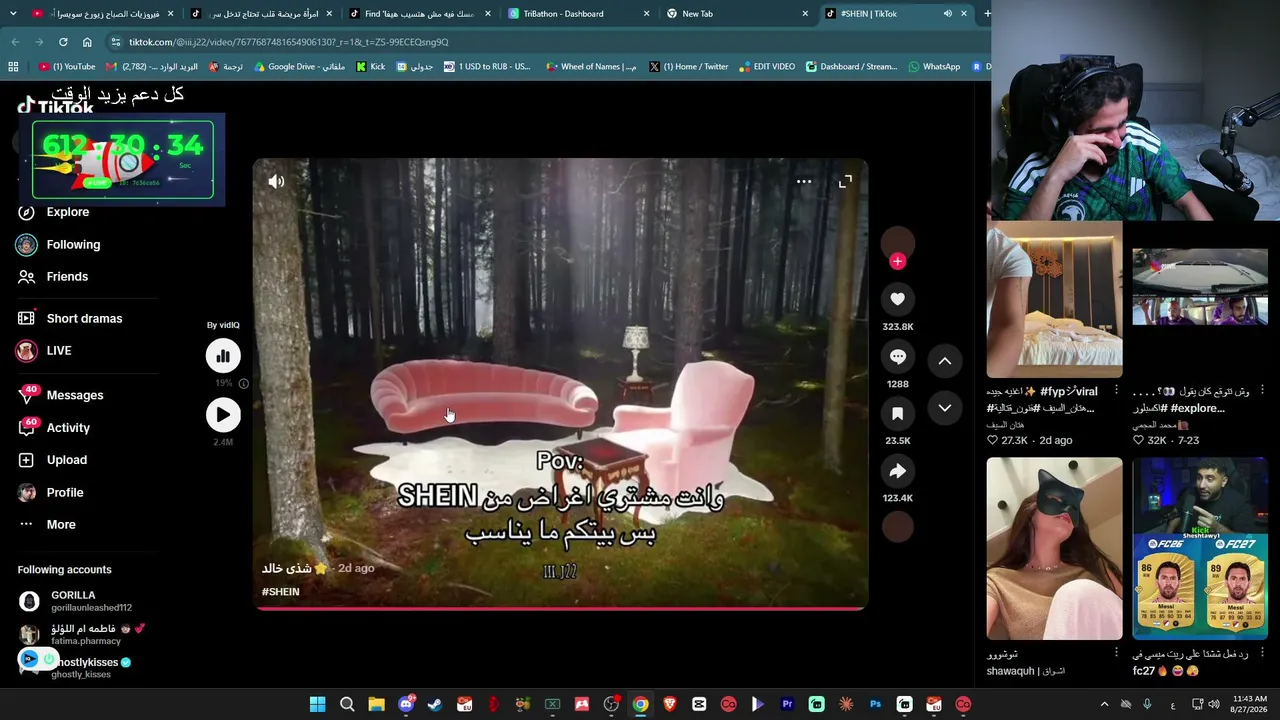Open GORILLA following account
The height and width of the screenshot is (720, 1280).
[x=75, y=601]
